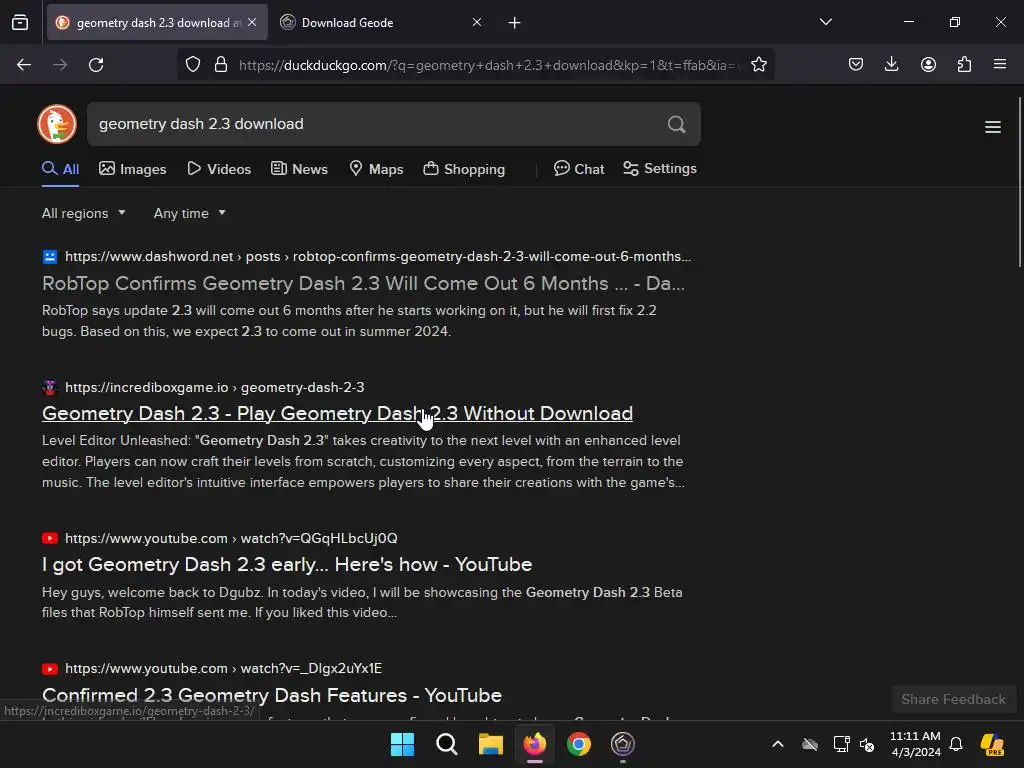This screenshot has height=768, width=1024.
Task: Switch to Shopping results
Action: point(464,169)
